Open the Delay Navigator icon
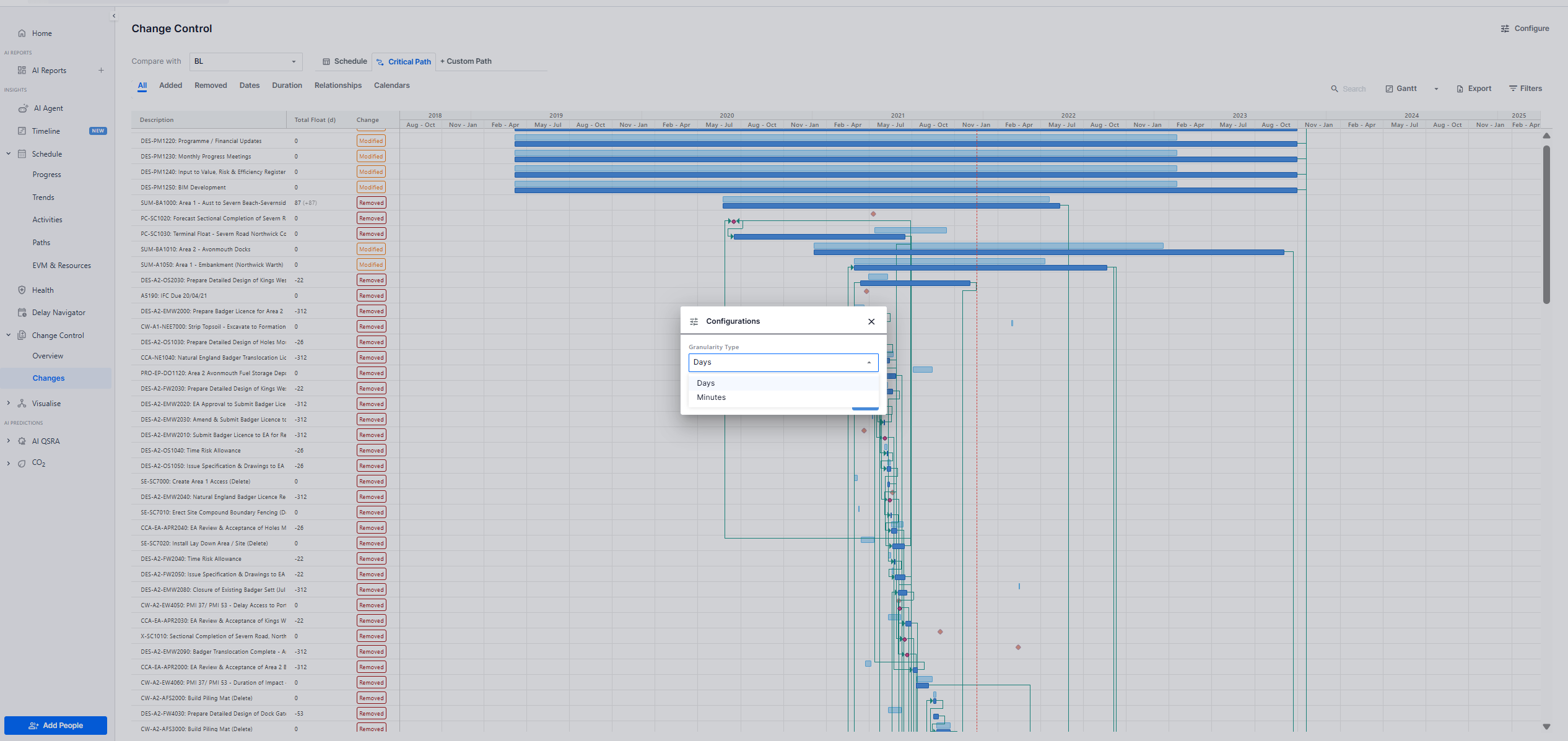 point(22,313)
